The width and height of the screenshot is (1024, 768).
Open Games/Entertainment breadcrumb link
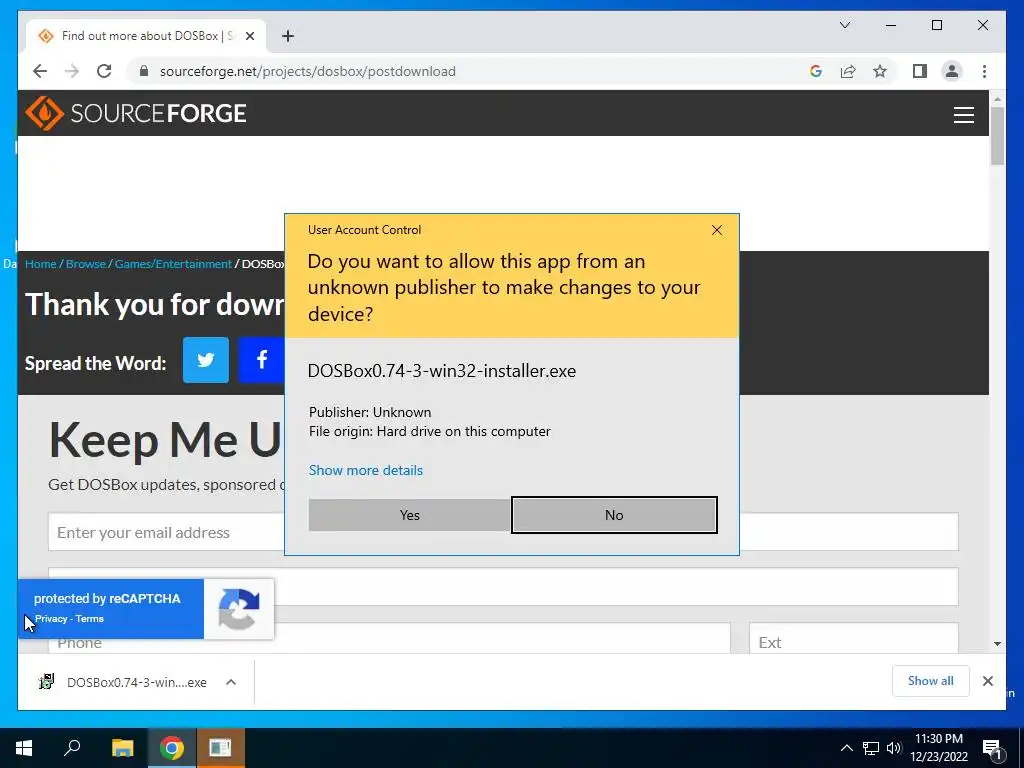point(173,264)
